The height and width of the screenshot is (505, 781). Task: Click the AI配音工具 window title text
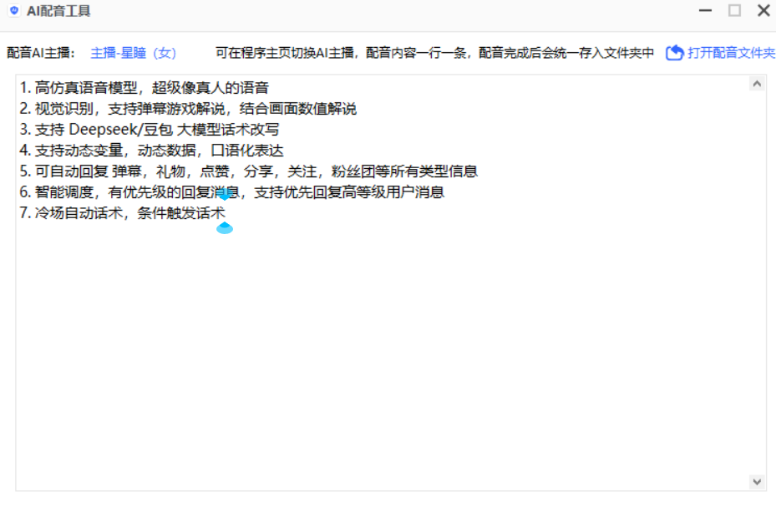(58, 11)
